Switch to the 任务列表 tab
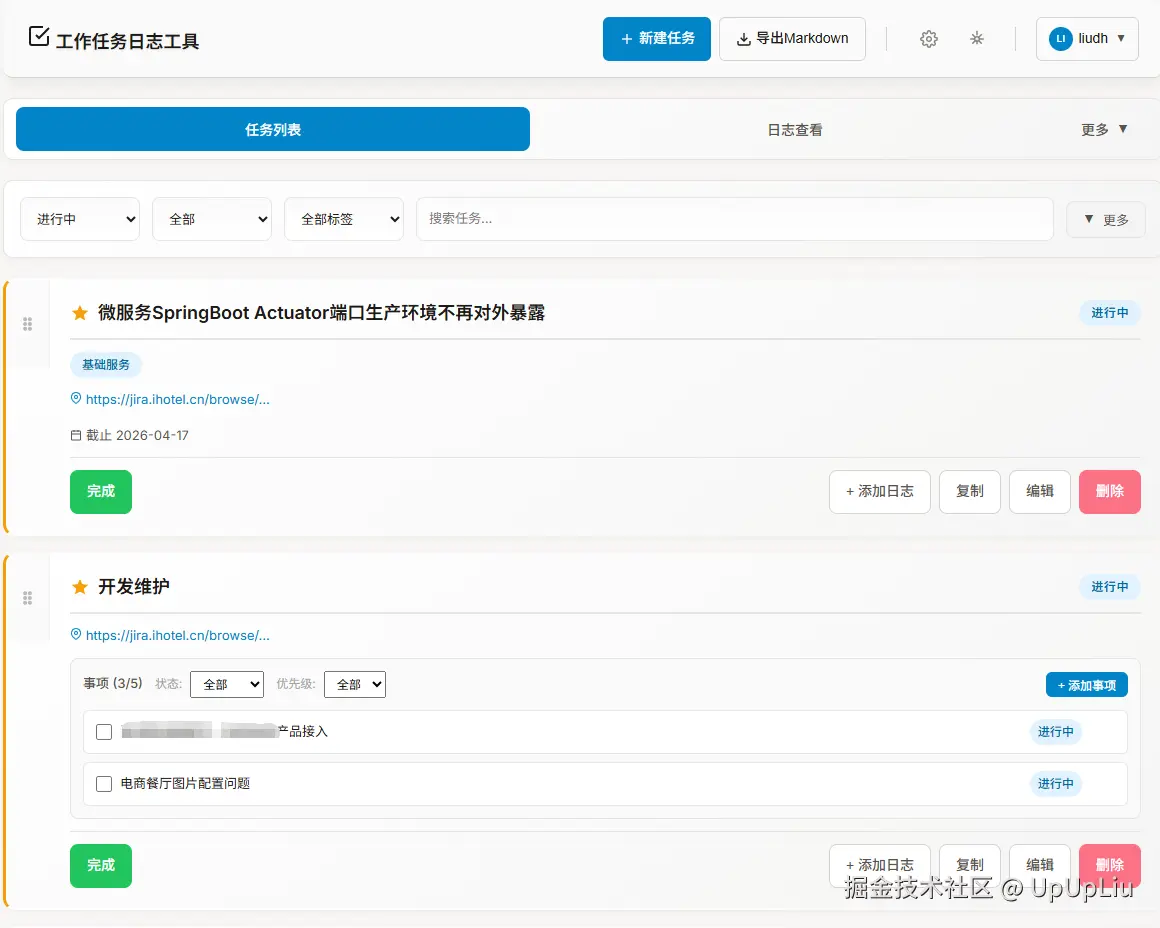This screenshot has width=1160, height=928. tap(273, 130)
